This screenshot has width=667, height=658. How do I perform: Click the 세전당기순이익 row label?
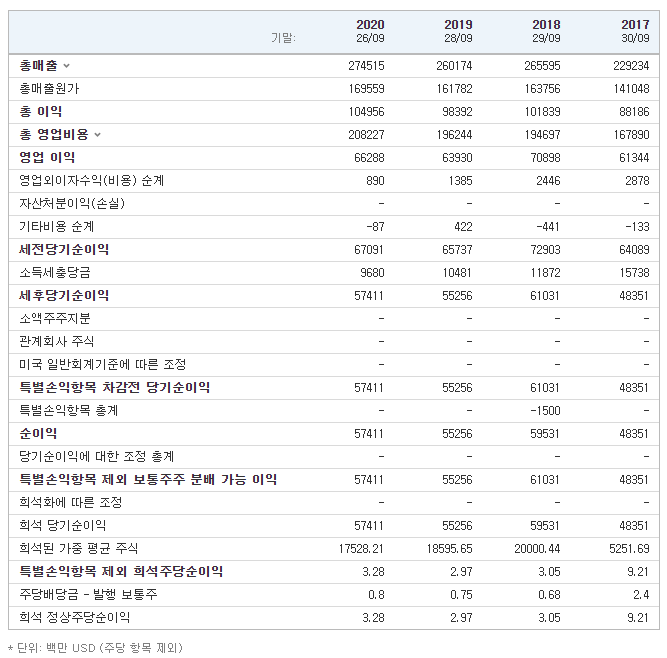click(64, 249)
